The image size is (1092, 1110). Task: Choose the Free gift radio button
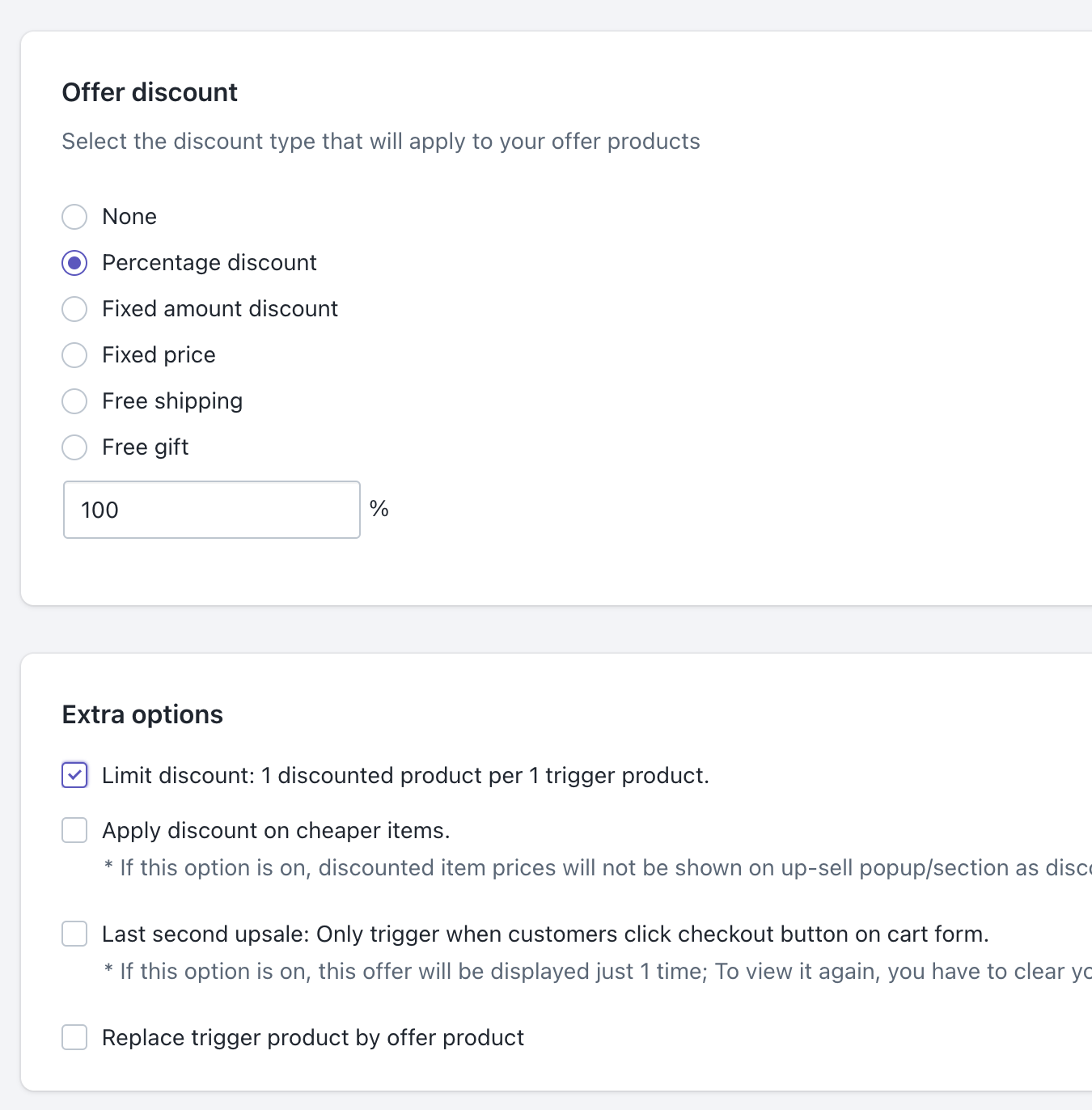coord(74,447)
